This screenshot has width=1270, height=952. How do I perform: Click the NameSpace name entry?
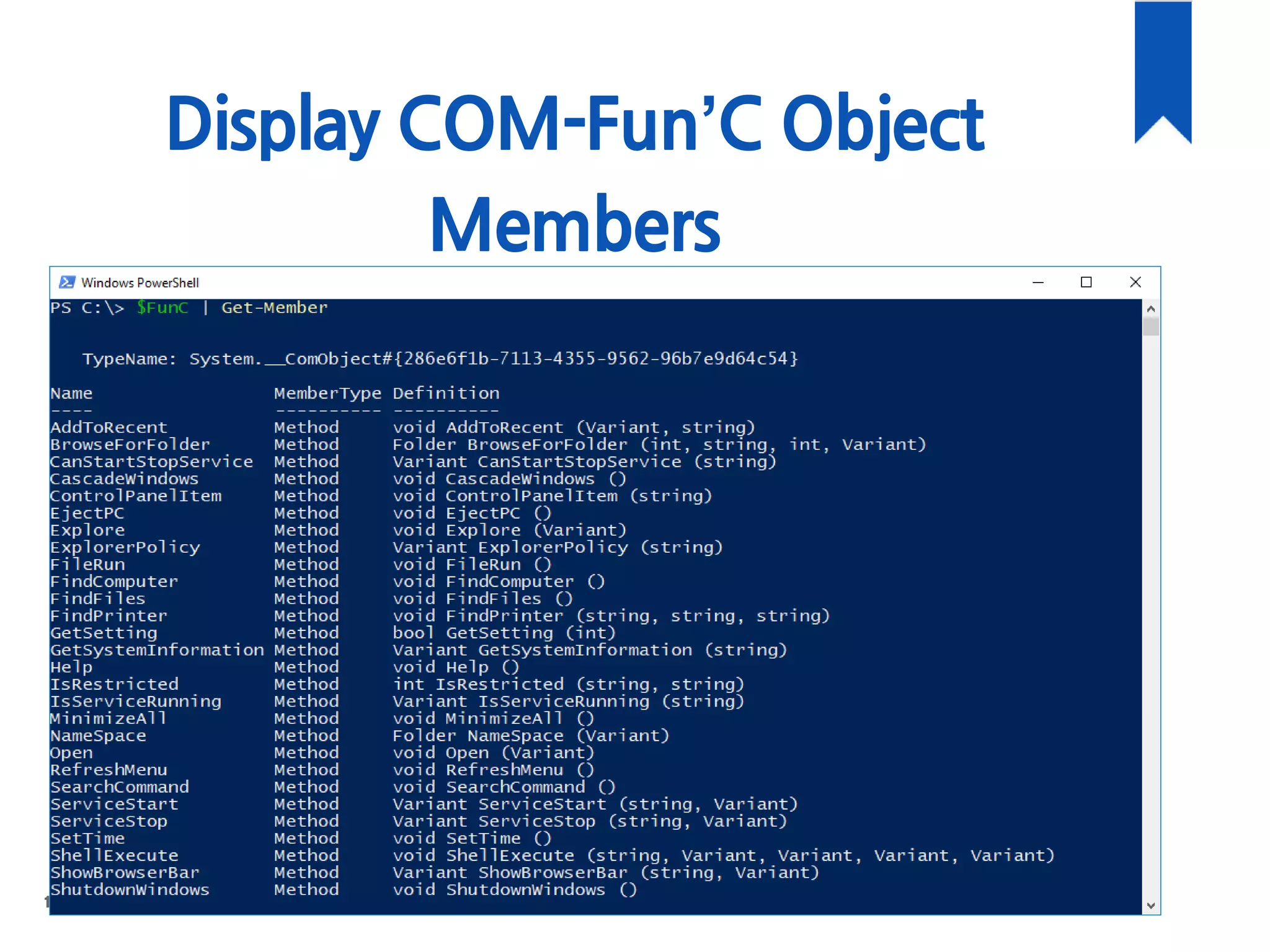[98, 736]
